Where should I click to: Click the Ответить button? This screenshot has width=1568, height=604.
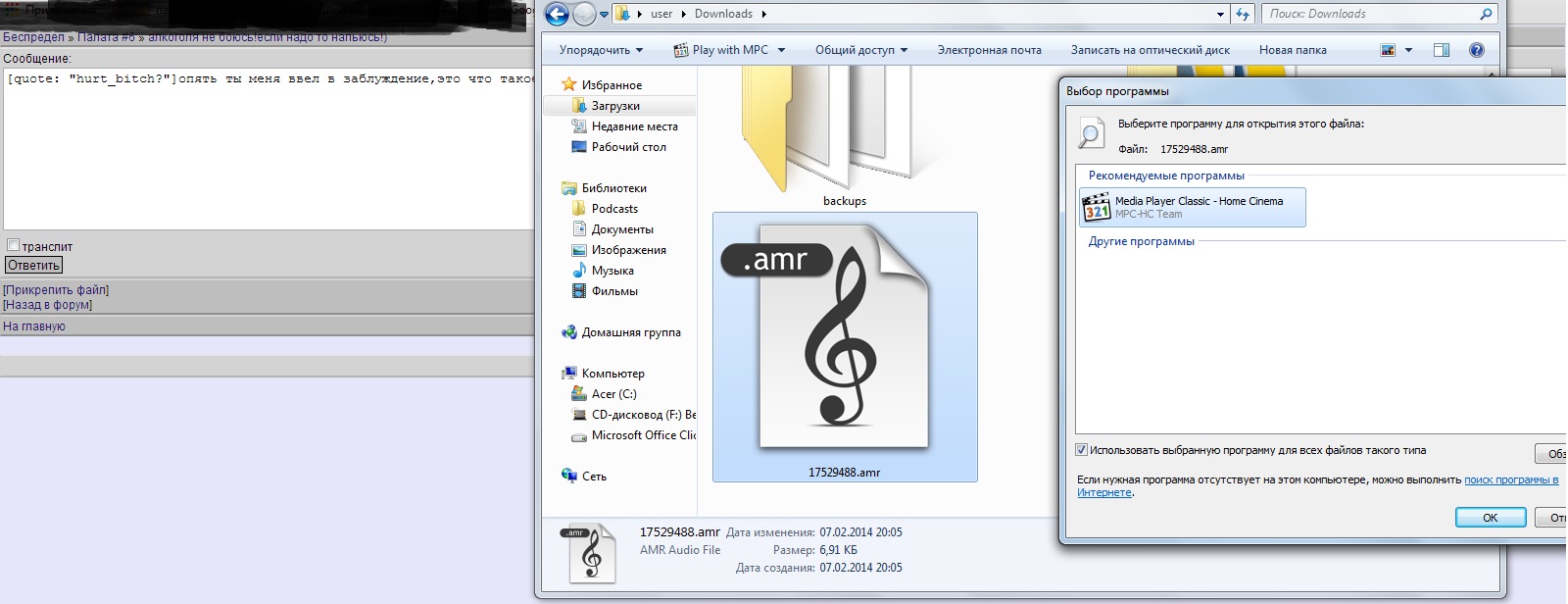pyautogui.click(x=34, y=265)
